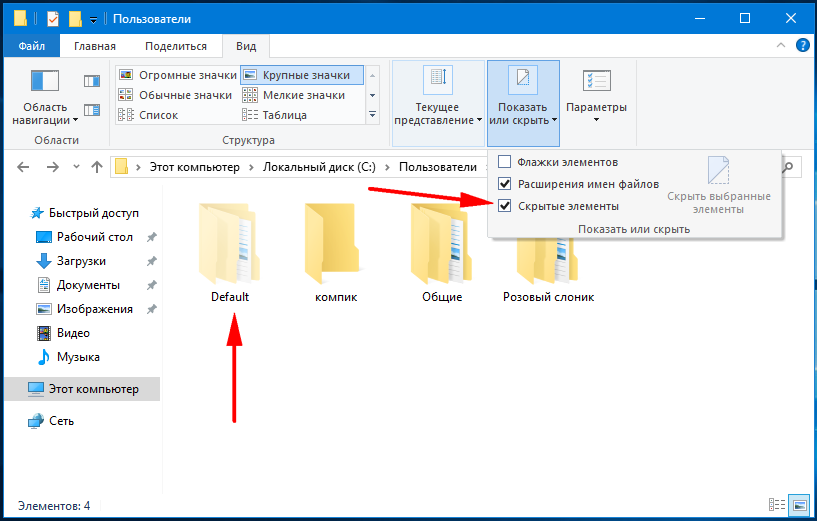Viewport: 817px width, 521px height.
Task: Switch to Поделиться ribbon tab
Action: click(176, 46)
